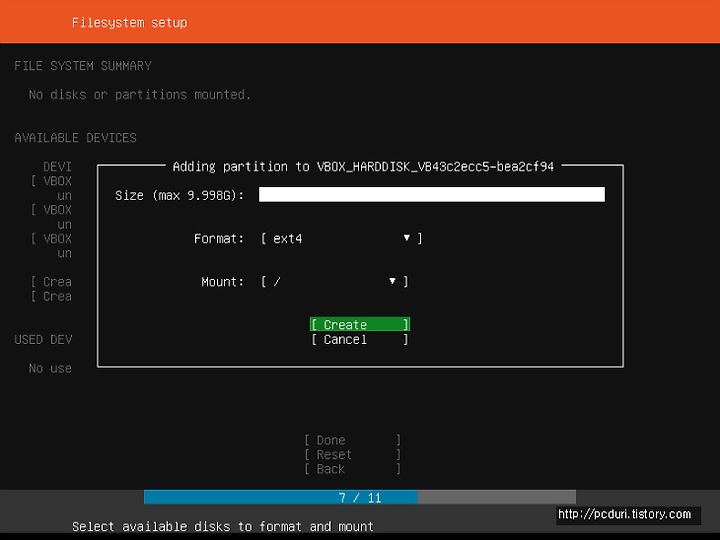Click the Cancel button
This screenshot has height=540, width=720.
(360, 339)
